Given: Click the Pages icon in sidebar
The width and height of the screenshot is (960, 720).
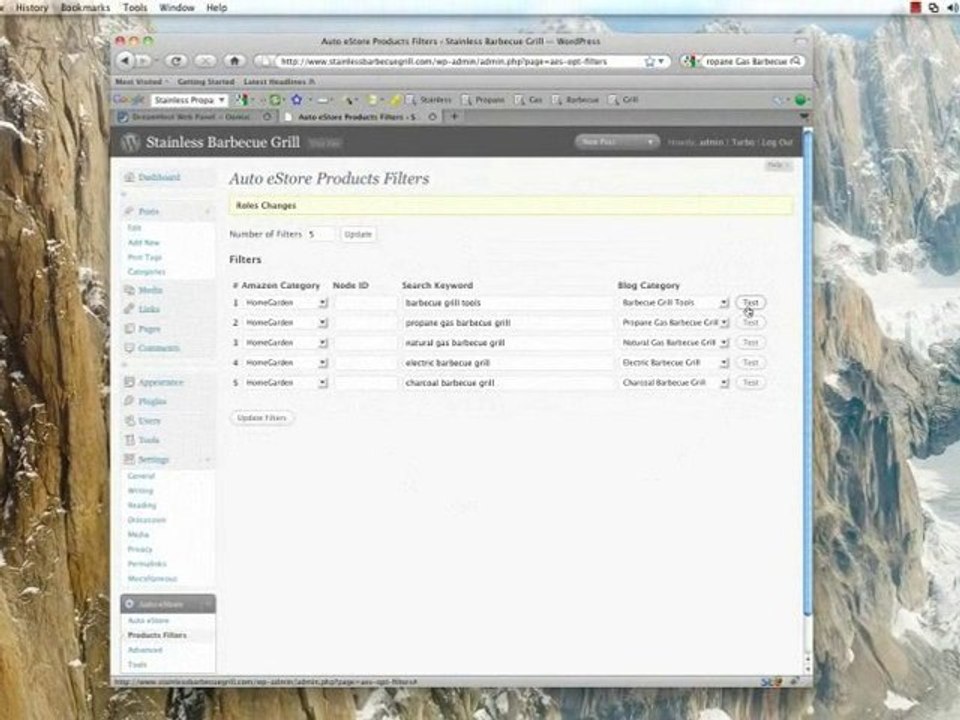Looking at the screenshot, I should (x=129, y=329).
